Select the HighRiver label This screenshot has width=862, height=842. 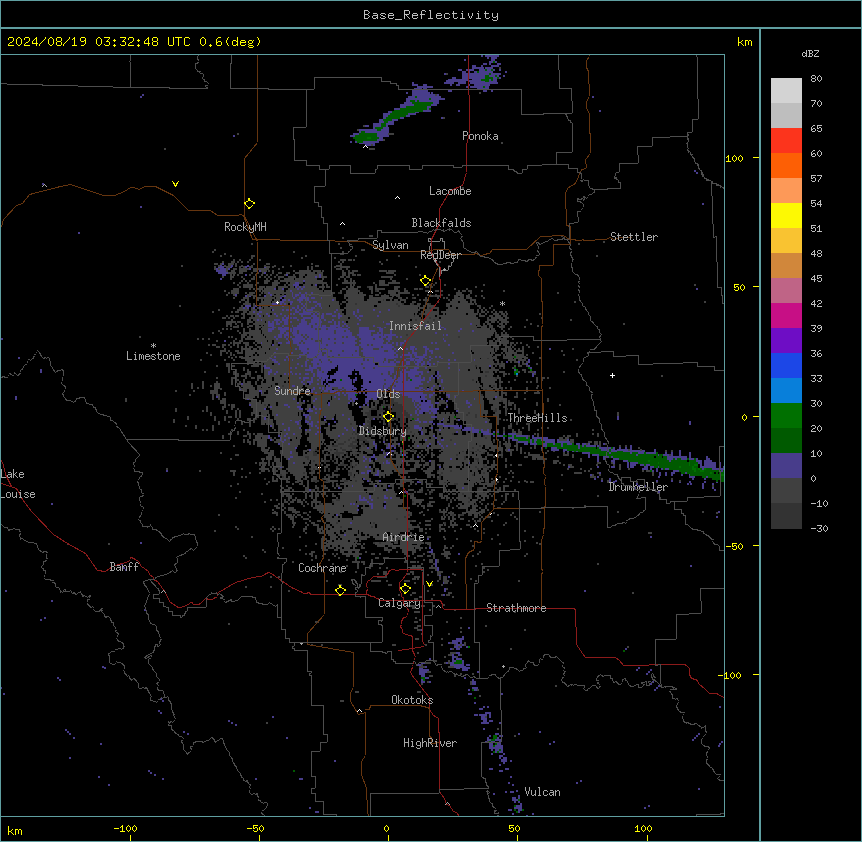click(x=430, y=743)
